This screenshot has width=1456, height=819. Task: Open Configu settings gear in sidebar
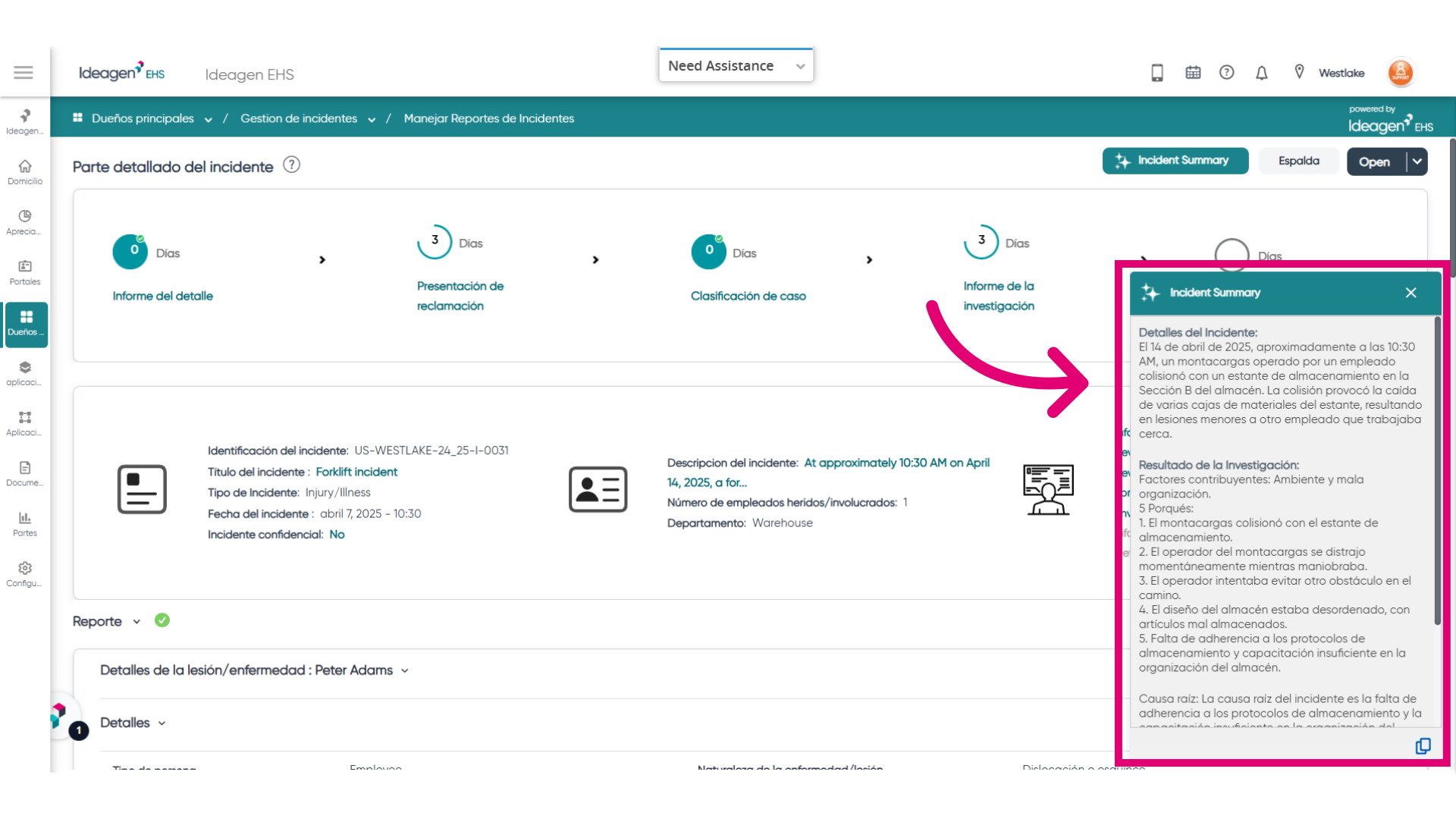pyautogui.click(x=25, y=574)
